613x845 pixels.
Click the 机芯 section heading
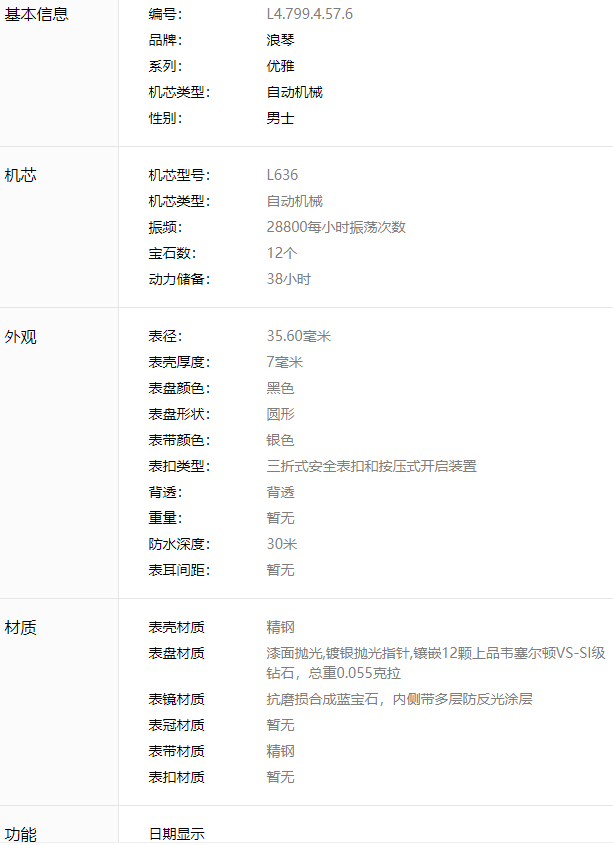point(21,175)
